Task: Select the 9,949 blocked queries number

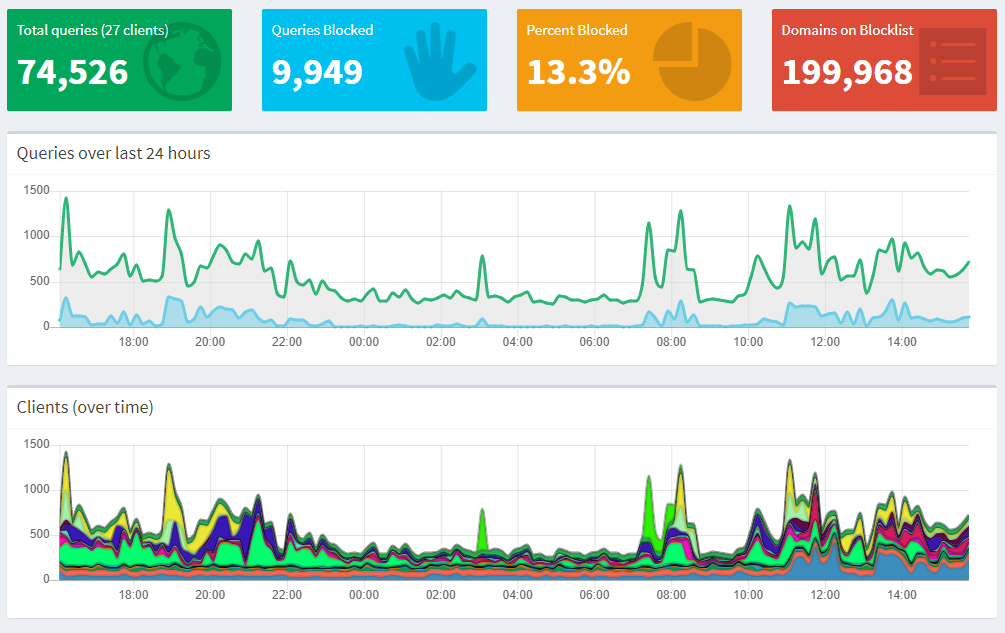Action: point(317,72)
